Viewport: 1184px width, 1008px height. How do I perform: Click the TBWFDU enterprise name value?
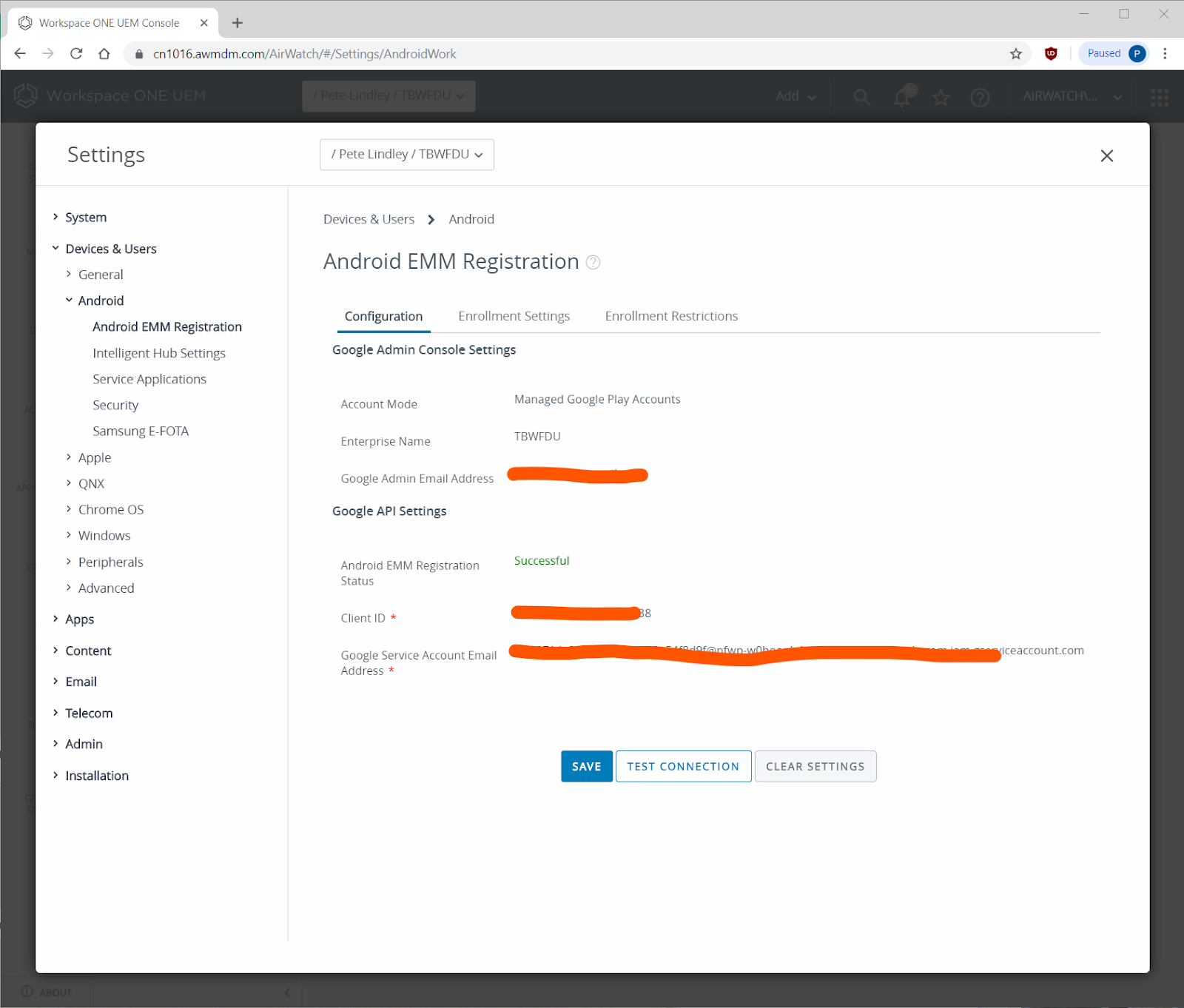point(537,437)
